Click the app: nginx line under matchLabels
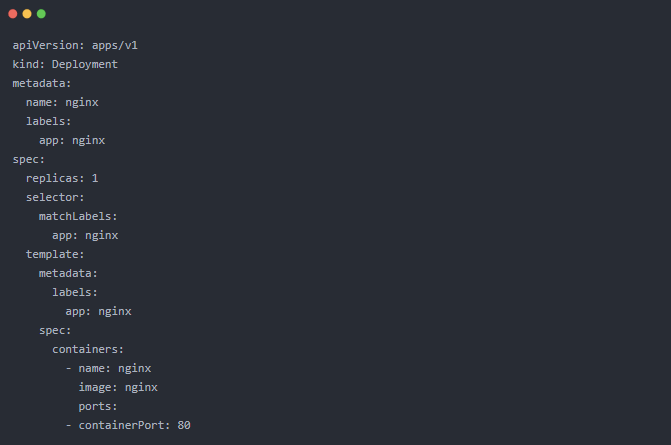Viewport: 671px width, 445px height. [85, 235]
